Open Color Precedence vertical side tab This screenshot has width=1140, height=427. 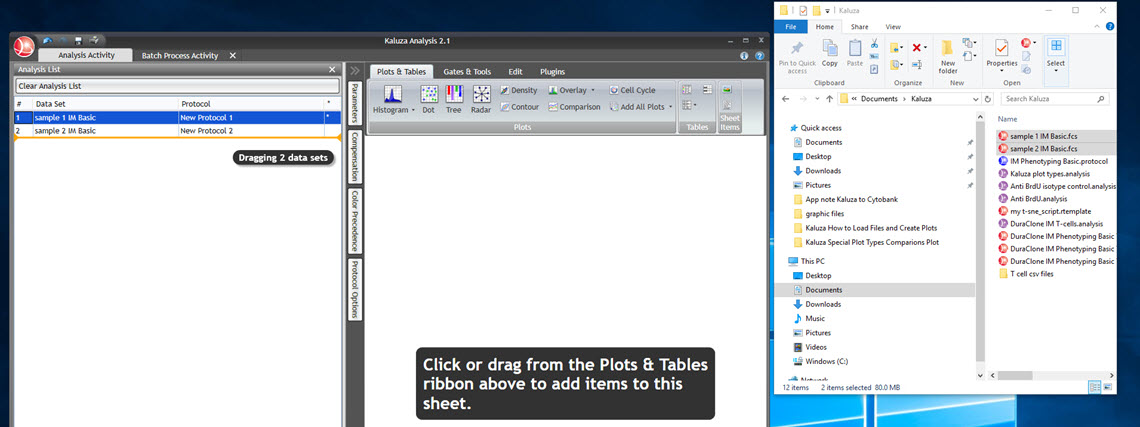(x=355, y=220)
